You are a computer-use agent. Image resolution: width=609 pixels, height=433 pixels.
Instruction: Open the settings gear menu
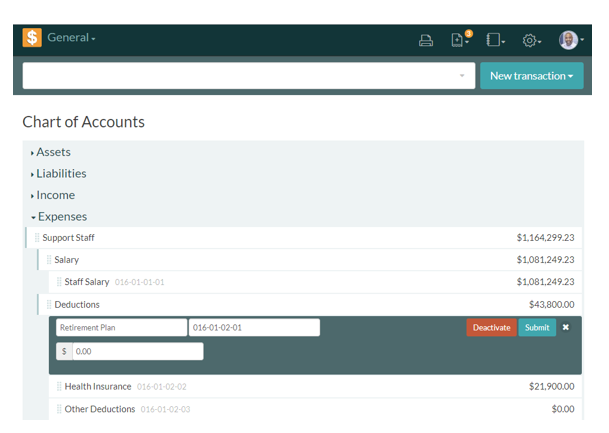532,41
